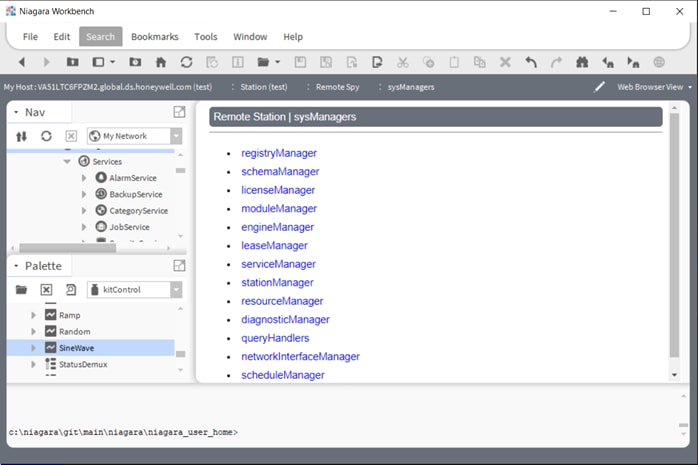Click the Nav panel refresh icon
This screenshot has height=465, width=698.
tap(46, 136)
